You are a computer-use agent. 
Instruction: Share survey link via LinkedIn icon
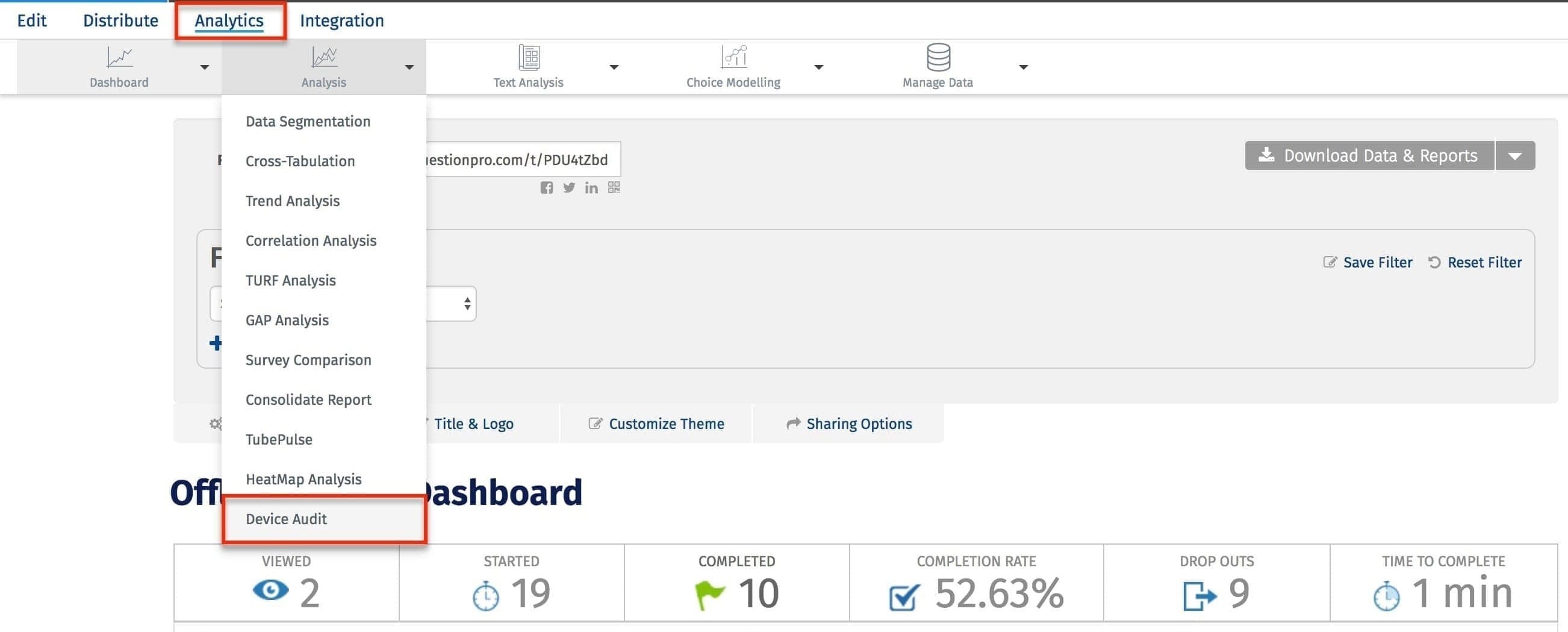(591, 187)
